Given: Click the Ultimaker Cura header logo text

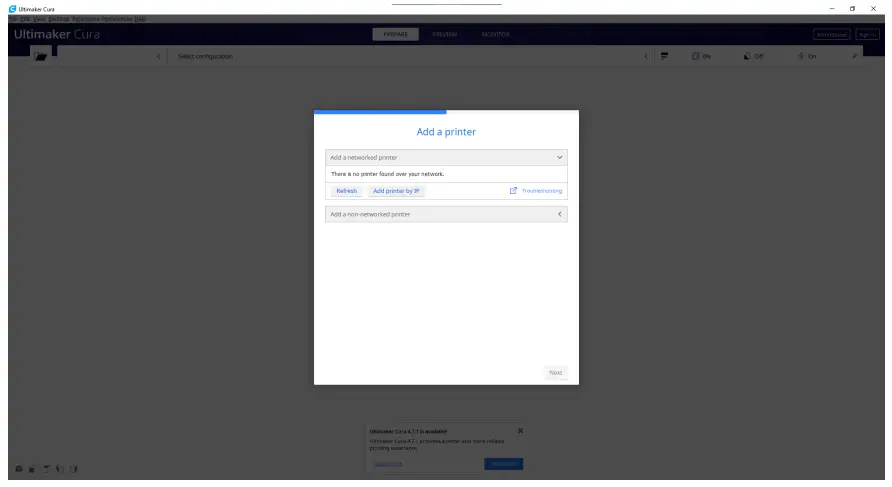Looking at the screenshot, I should (x=57, y=34).
